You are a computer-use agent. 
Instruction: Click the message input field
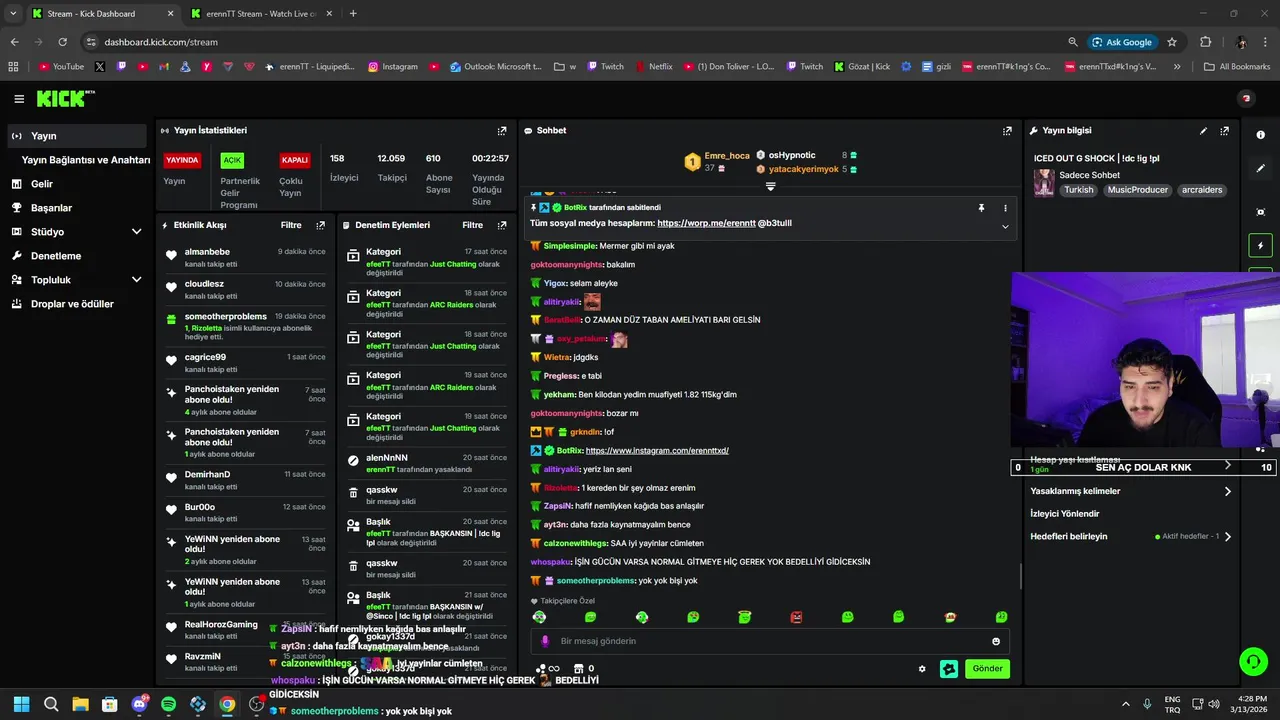770,641
